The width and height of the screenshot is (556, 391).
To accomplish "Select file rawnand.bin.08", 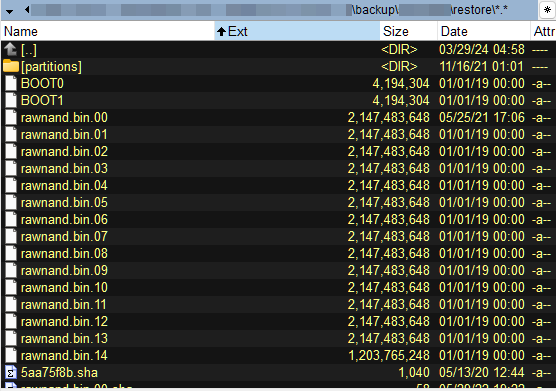I will click(x=64, y=254).
